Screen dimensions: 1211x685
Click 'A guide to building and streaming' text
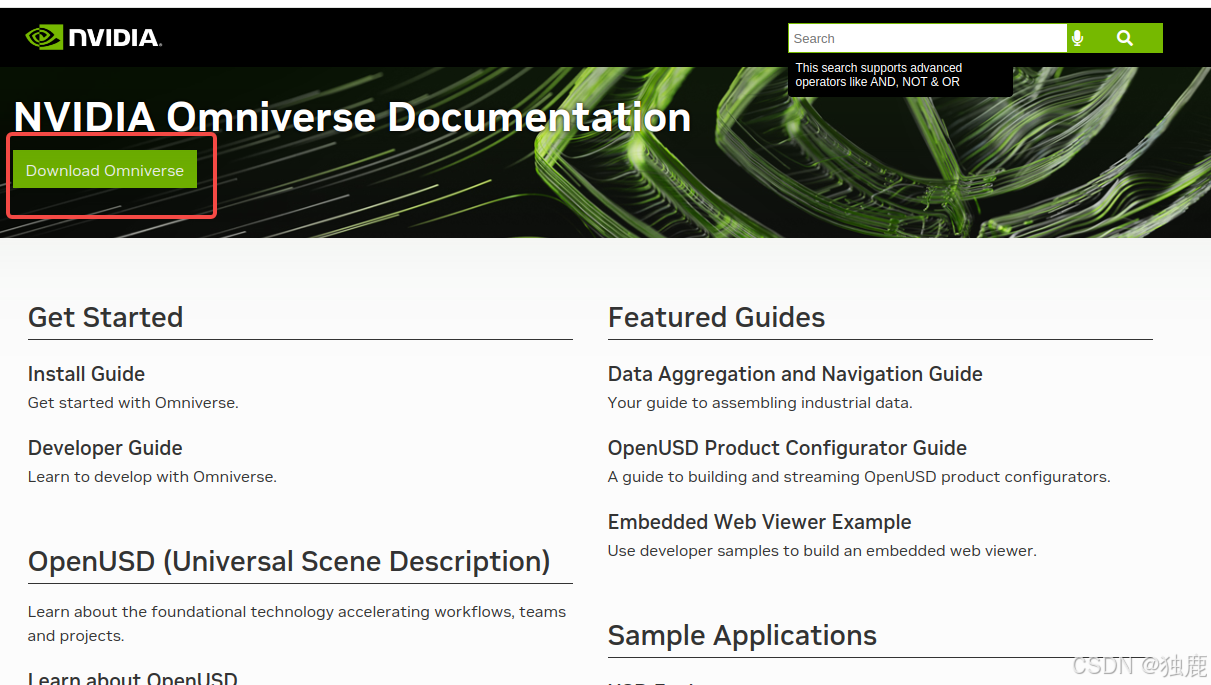point(859,477)
